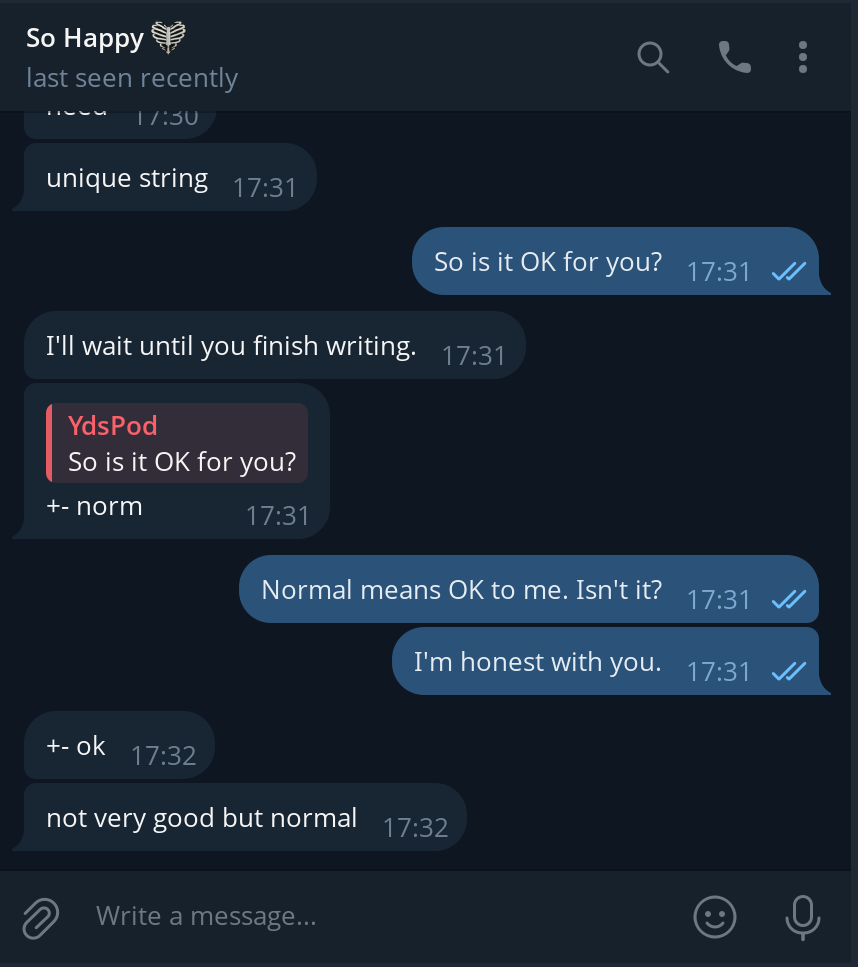Screen dimensions: 858x967
Task: Click the 'last seen recently' status text
Action: [x=132, y=78]
